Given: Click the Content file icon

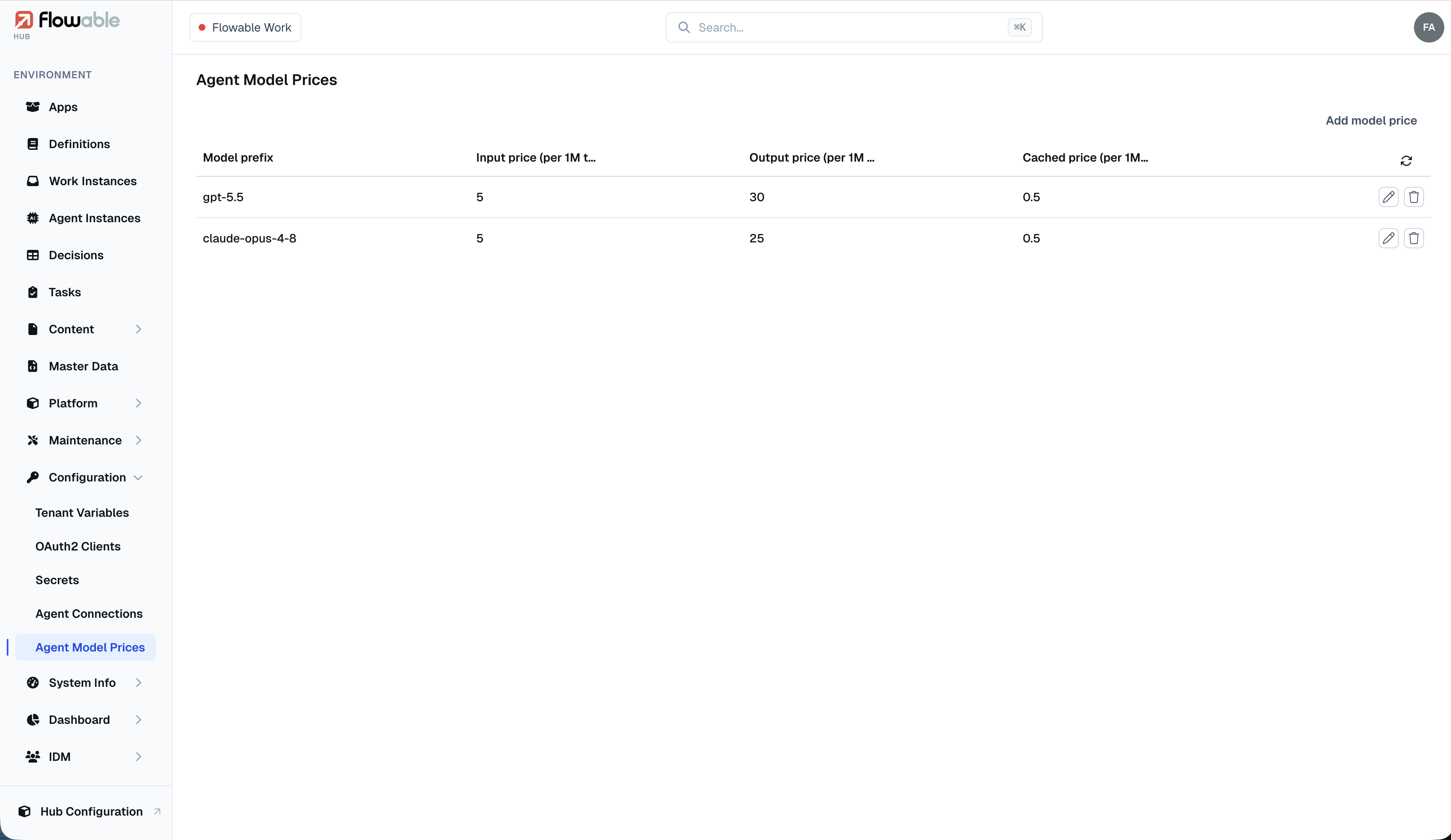Looking at the screenshot, I should tap(33, 330).
